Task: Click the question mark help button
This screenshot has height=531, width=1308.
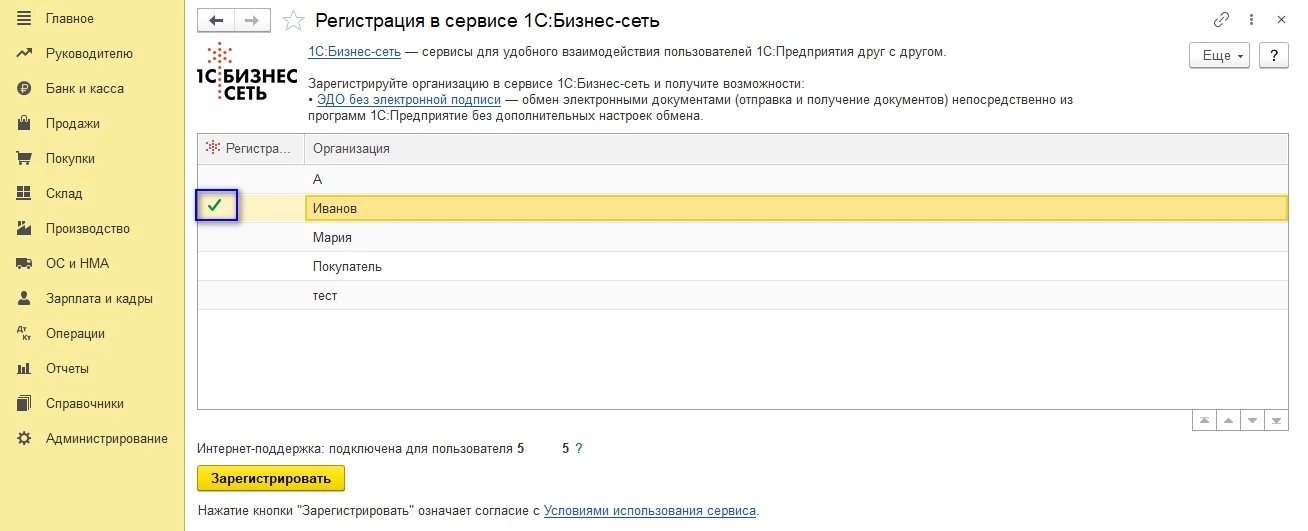Action: pyautogui.click(x=1273, y=56)
